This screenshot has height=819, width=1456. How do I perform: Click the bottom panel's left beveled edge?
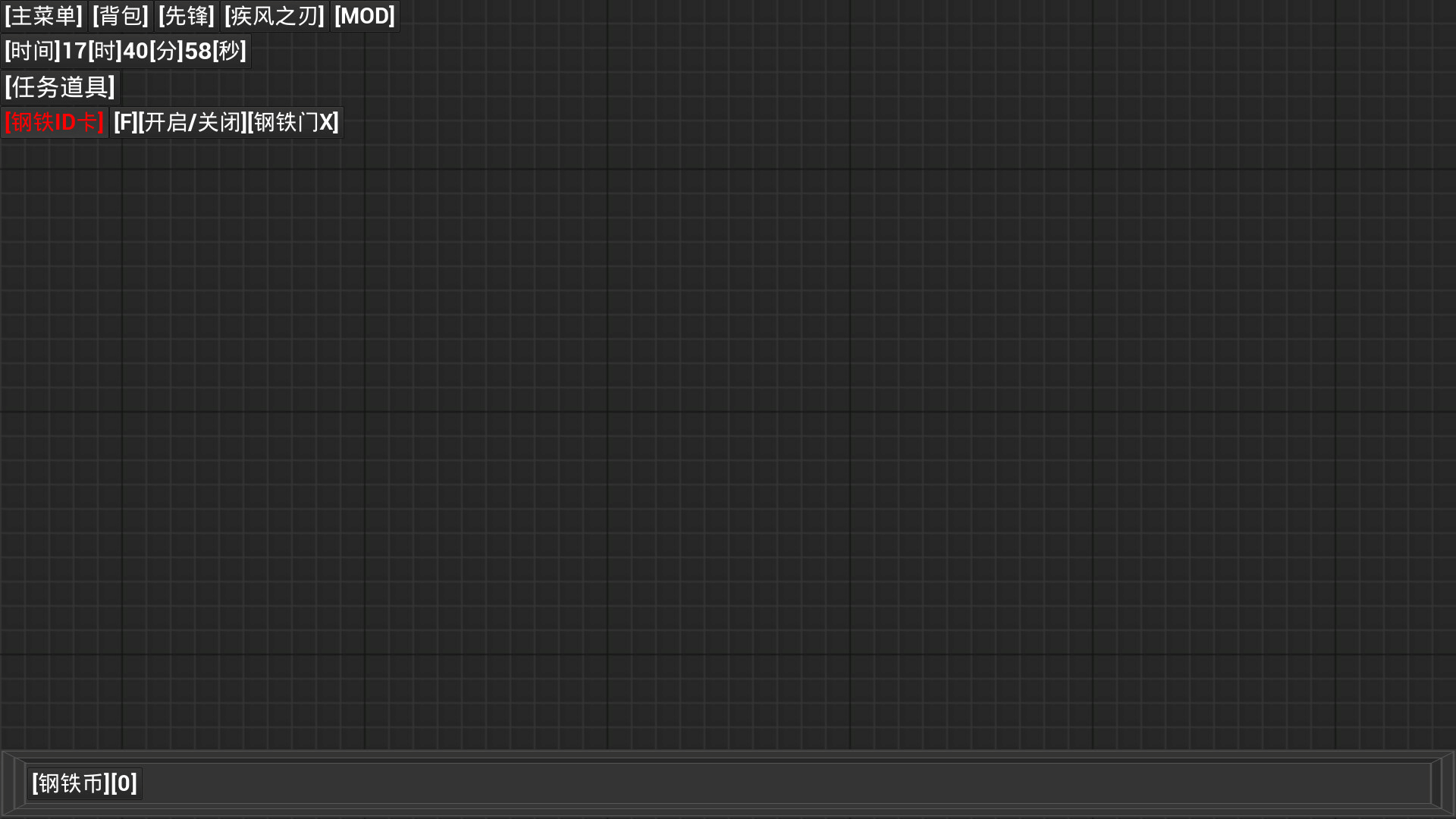pos(13,783)
